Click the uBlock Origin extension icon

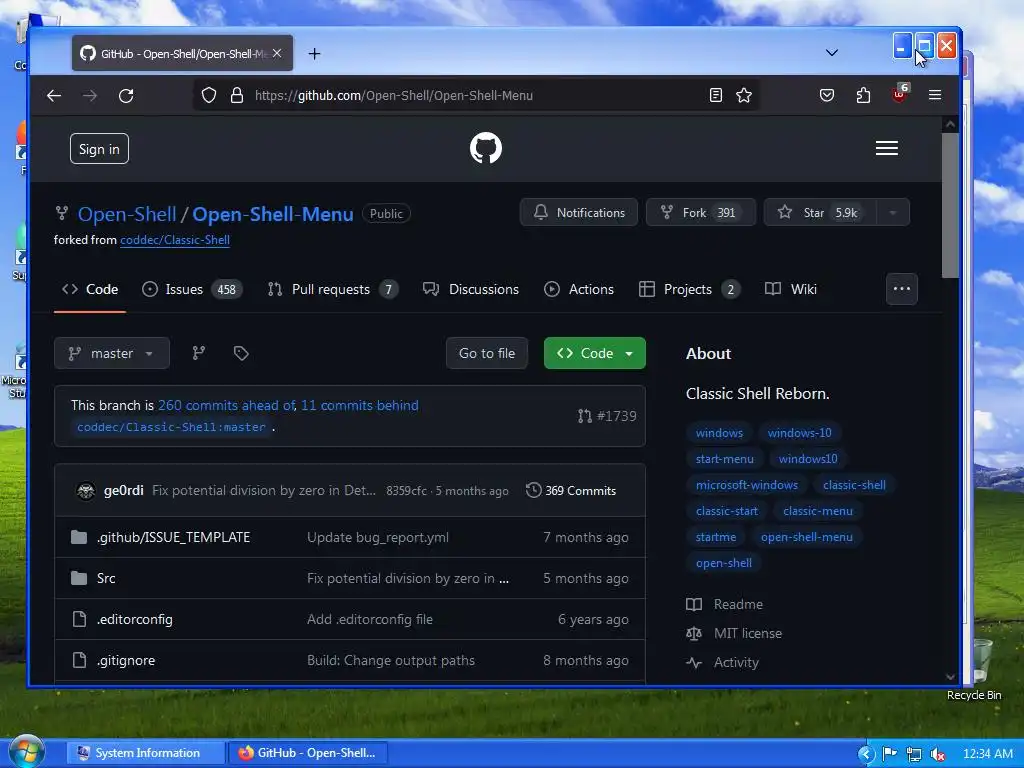point(899,94)
